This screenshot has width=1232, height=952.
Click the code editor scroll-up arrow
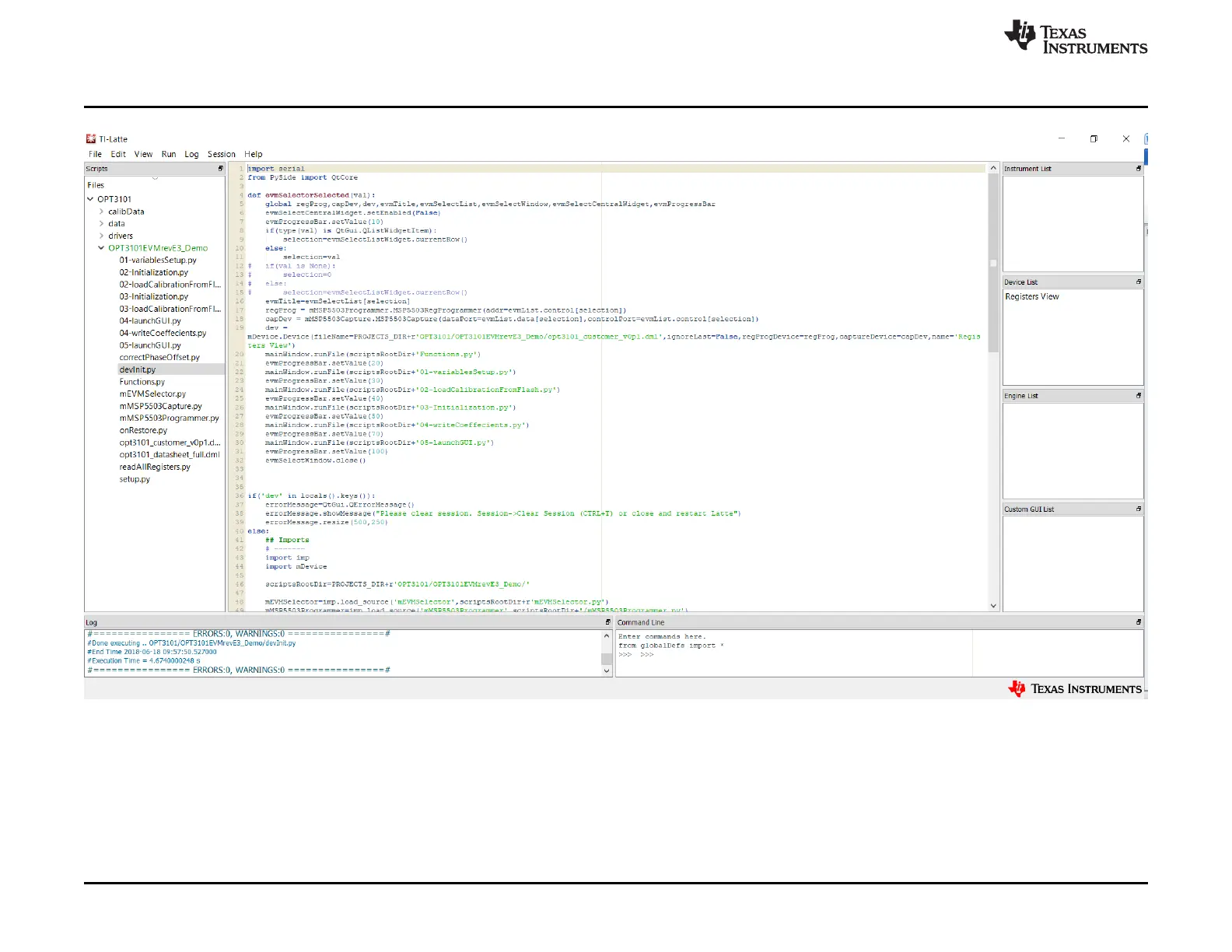(x=993, y=168)
